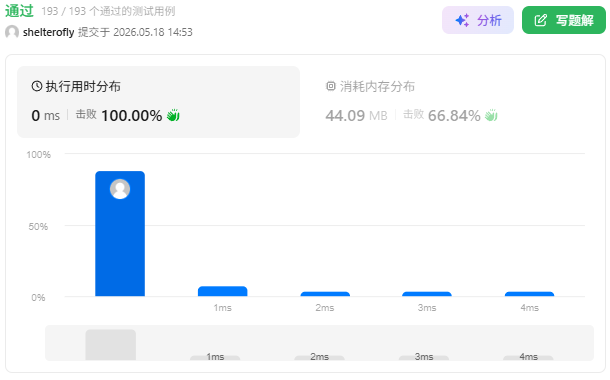Viewport: 610px width, 380px height.
Task: Click clapping hands icon next to 66.84%
Action: pyautogui.click(x=491, y=116)
